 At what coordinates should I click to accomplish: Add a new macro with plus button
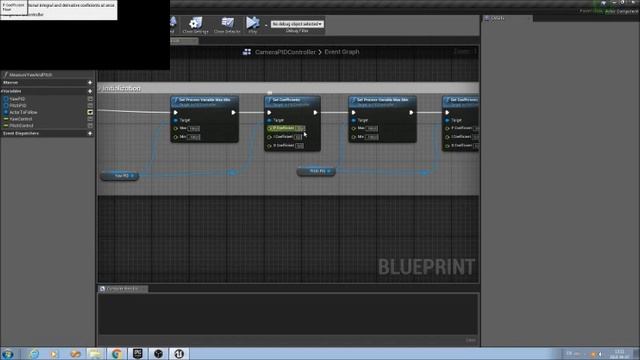pyautogui.click(x=90, y=82)
